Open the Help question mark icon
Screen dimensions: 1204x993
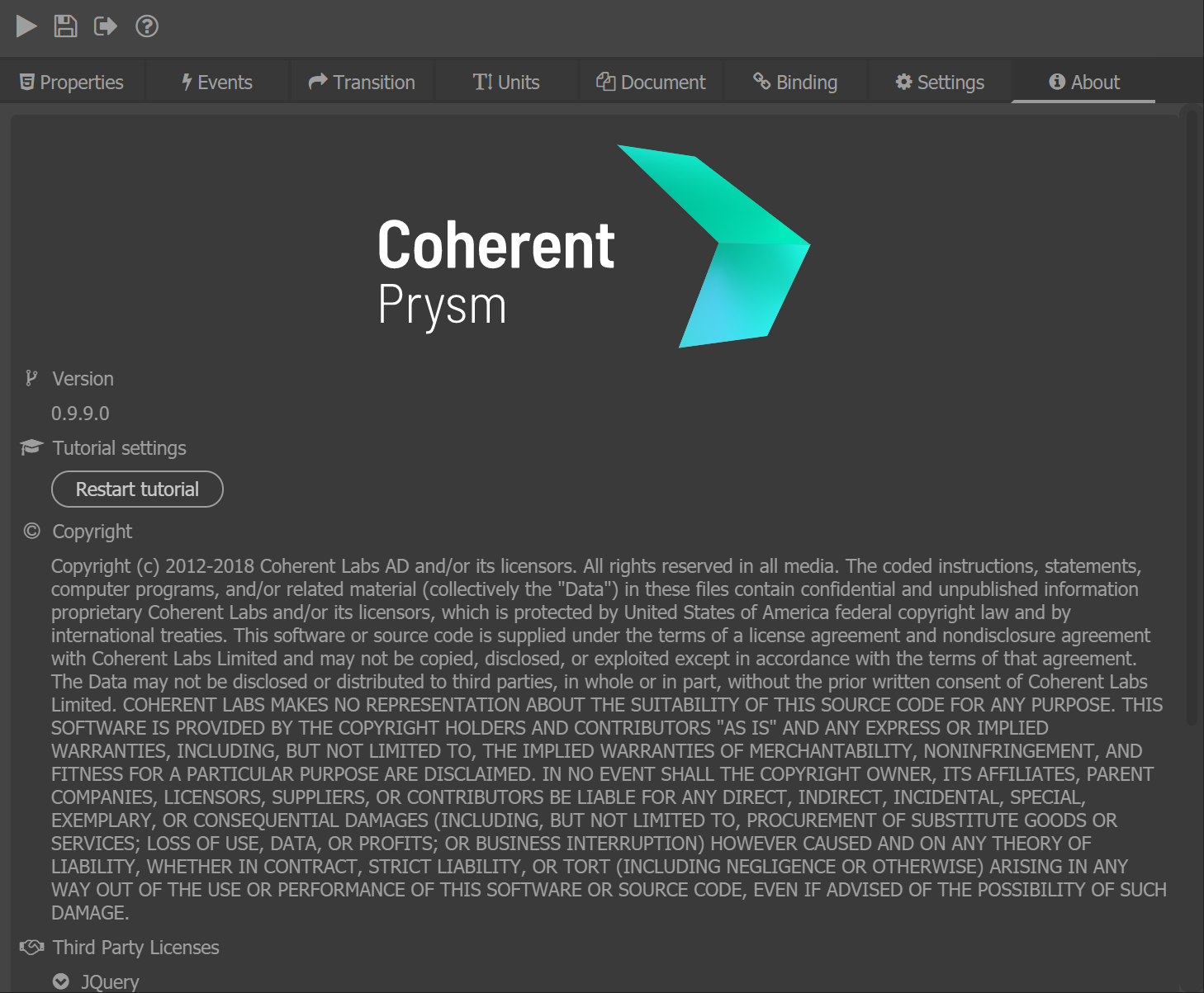[147, 26]
